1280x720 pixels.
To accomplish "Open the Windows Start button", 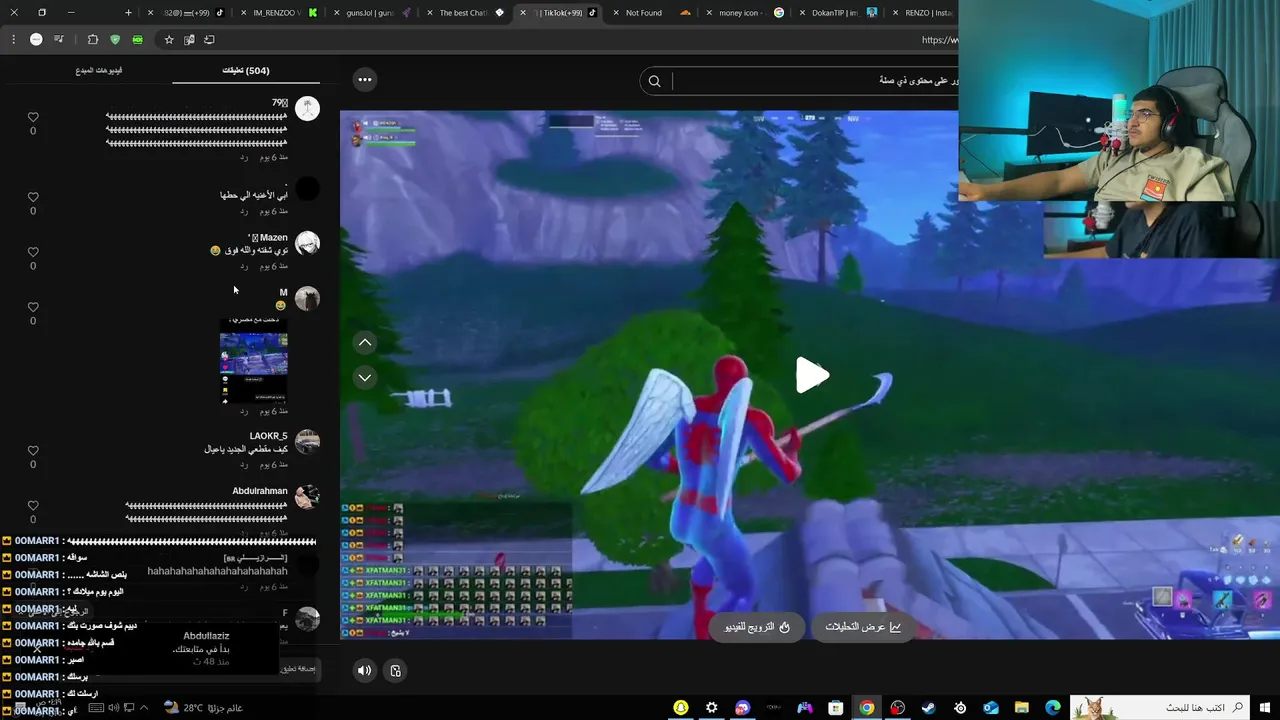I will point(1265,708).
